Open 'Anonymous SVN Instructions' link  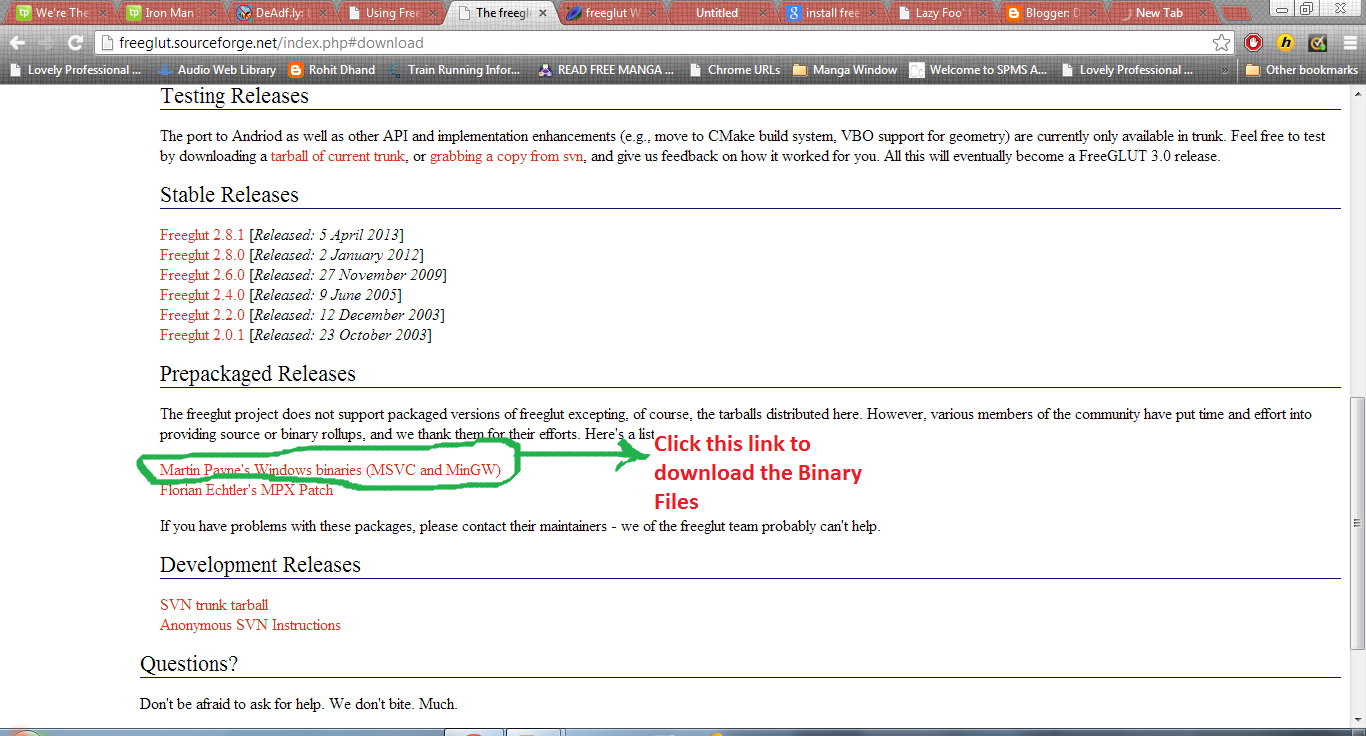click(250, 625)
